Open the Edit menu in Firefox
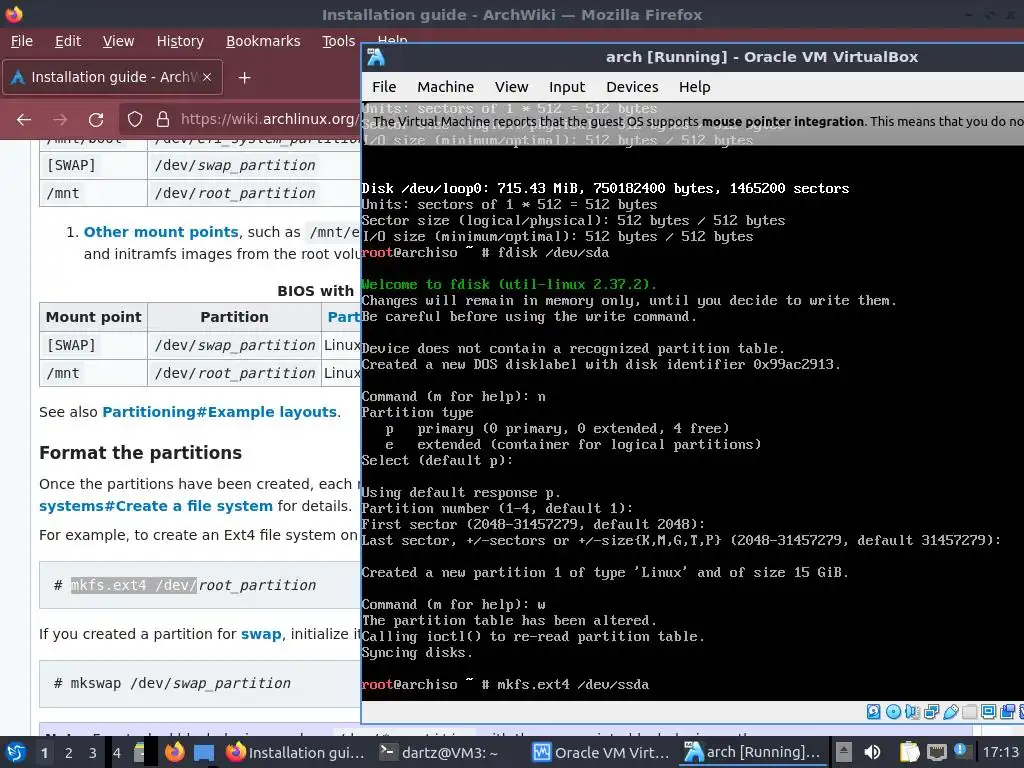The image size is (1024, 768). tap(68, 41)
